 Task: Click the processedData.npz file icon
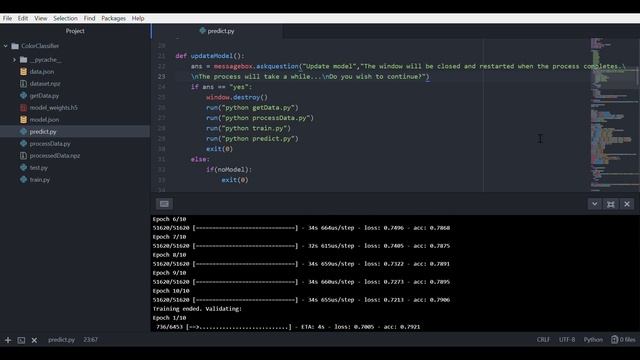coord(23,156)
